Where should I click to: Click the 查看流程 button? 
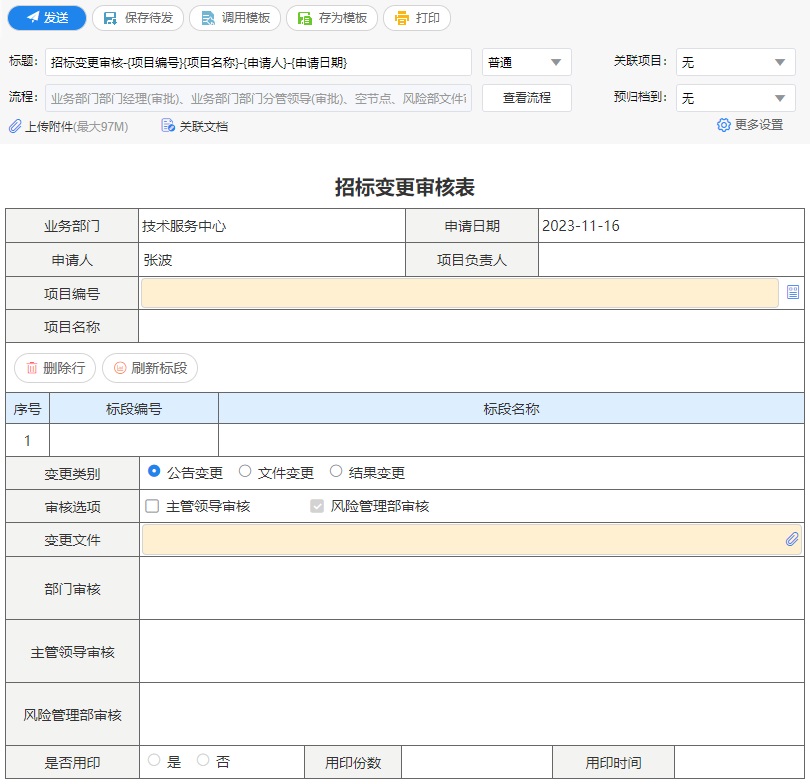(x=527, y=98)
